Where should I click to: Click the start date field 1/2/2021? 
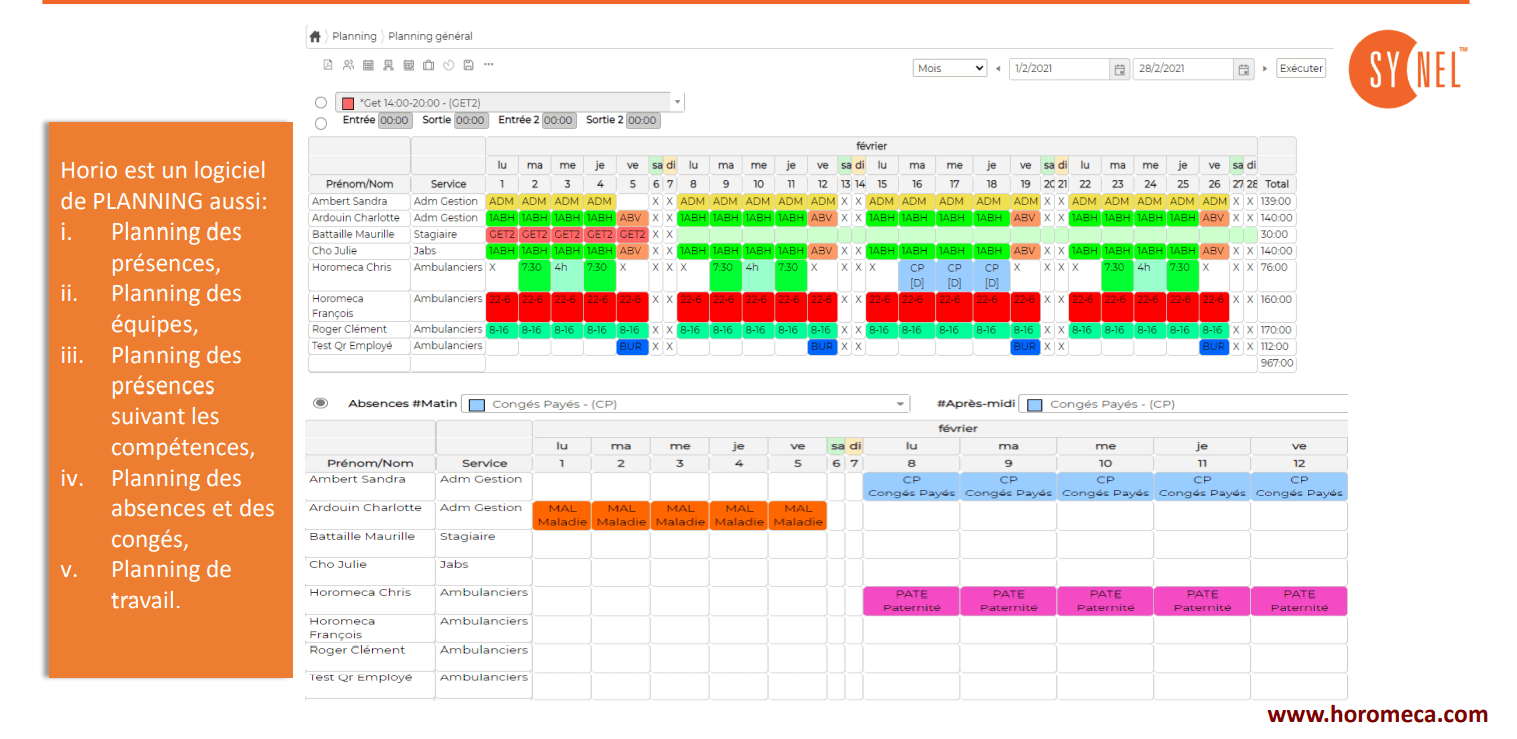(1060, 69)
